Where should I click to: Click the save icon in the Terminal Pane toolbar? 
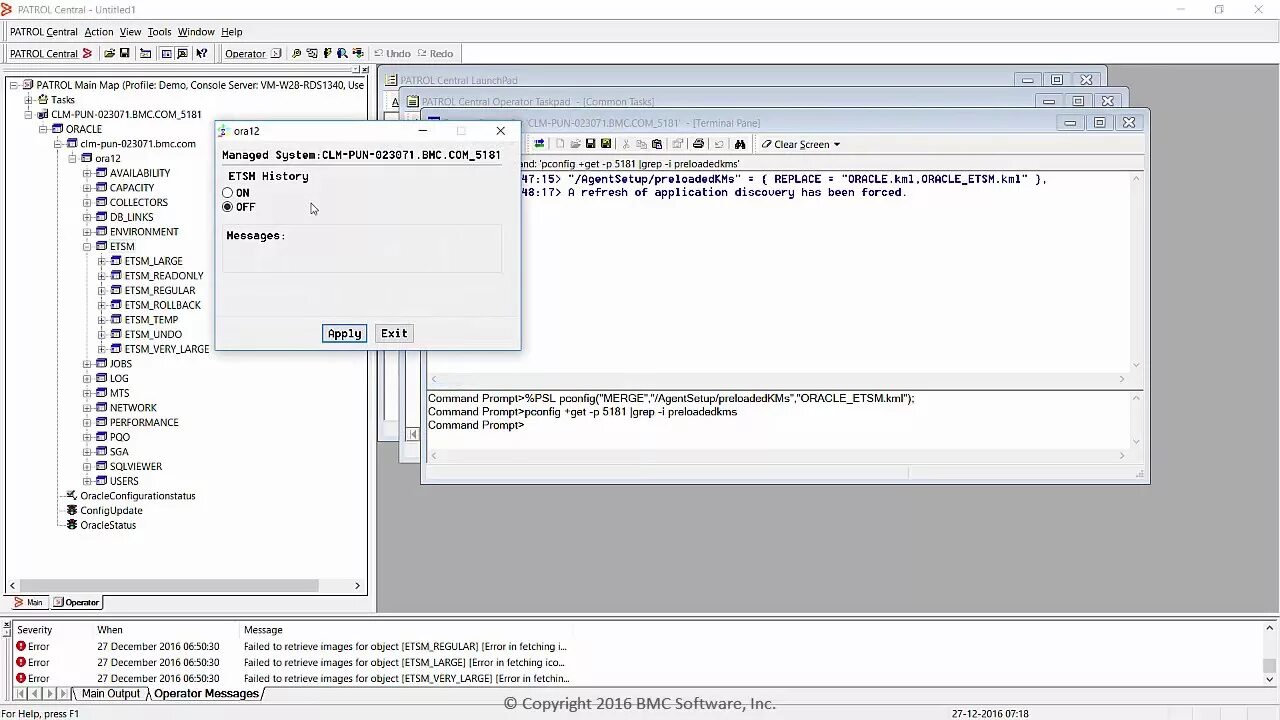coord(591,144)
